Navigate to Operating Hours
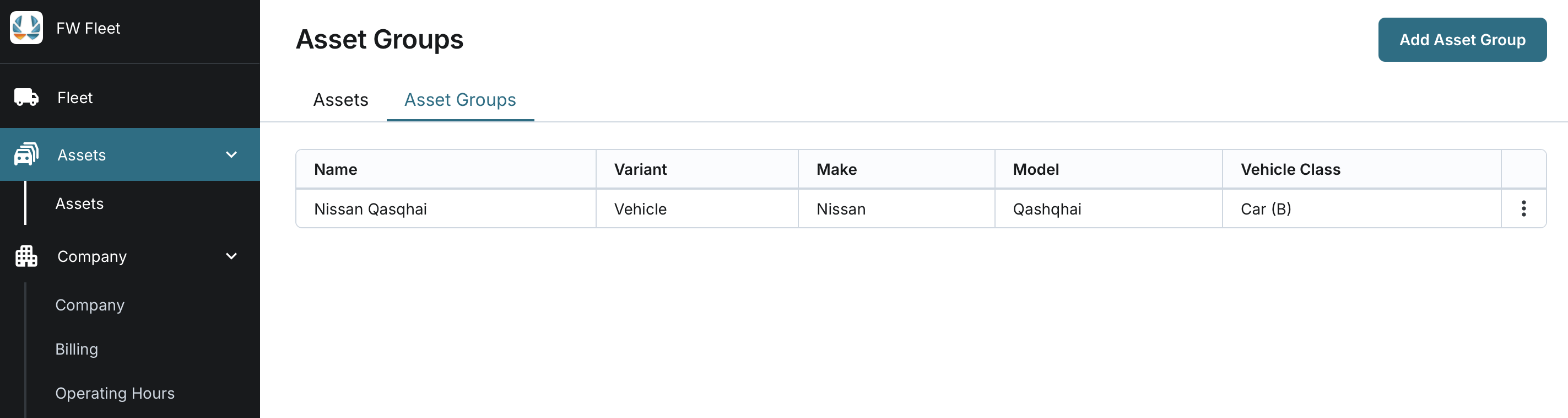The width and height of the screenshot is (1568, 418). coord(115,394)
